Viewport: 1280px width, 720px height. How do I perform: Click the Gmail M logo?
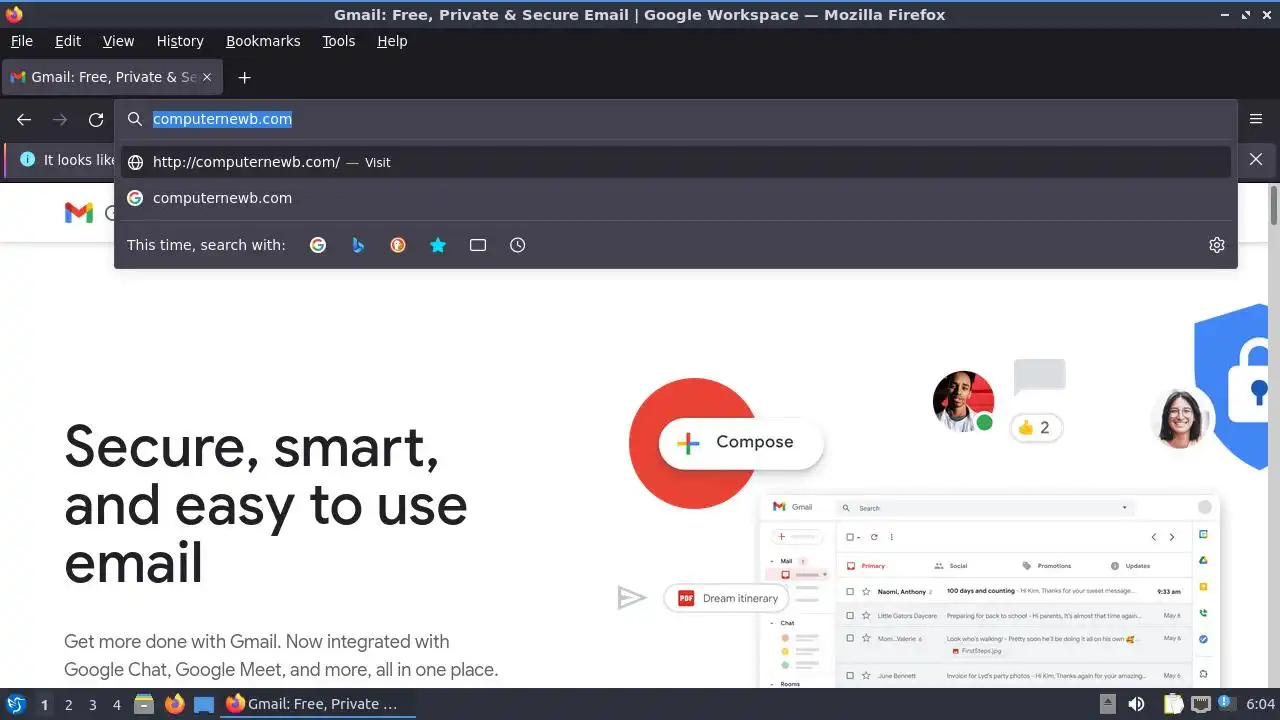[79, 212]
